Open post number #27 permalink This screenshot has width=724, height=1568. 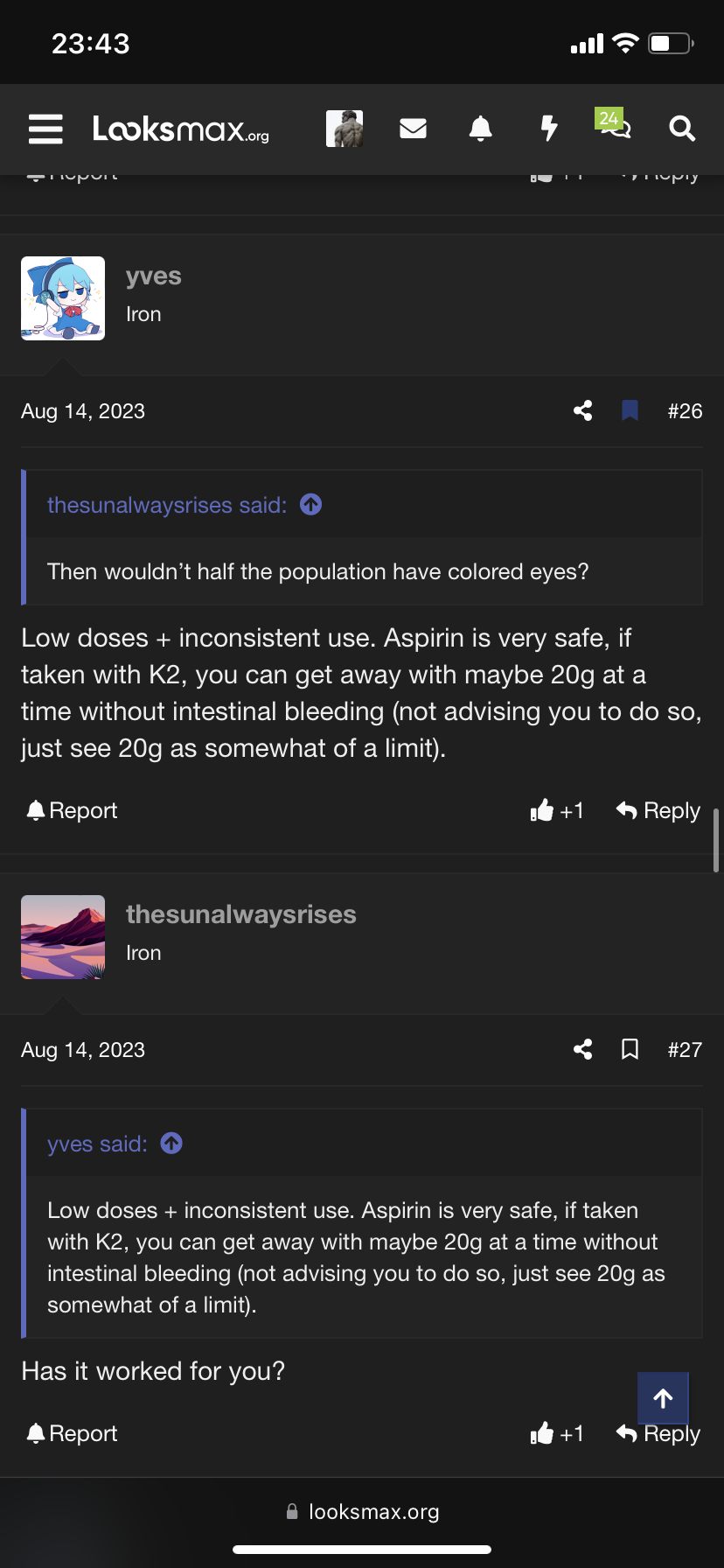685,1049
